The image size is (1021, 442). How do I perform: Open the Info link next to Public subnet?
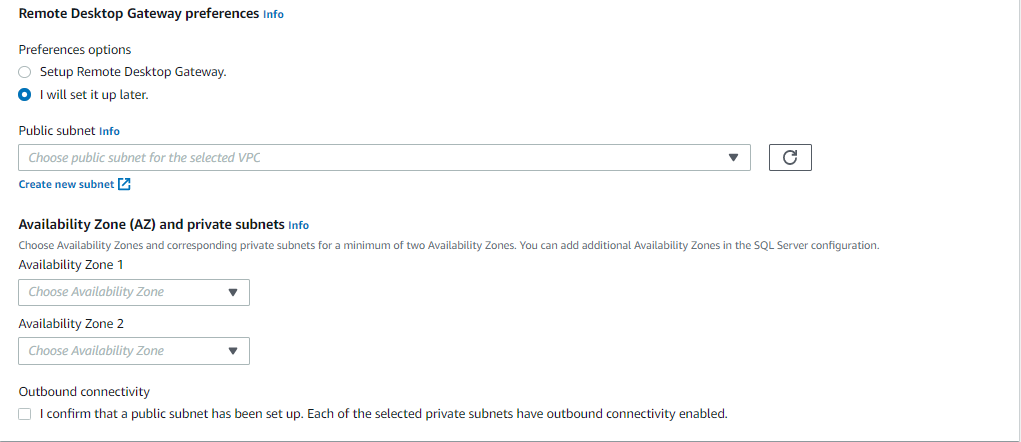point(109,131)
